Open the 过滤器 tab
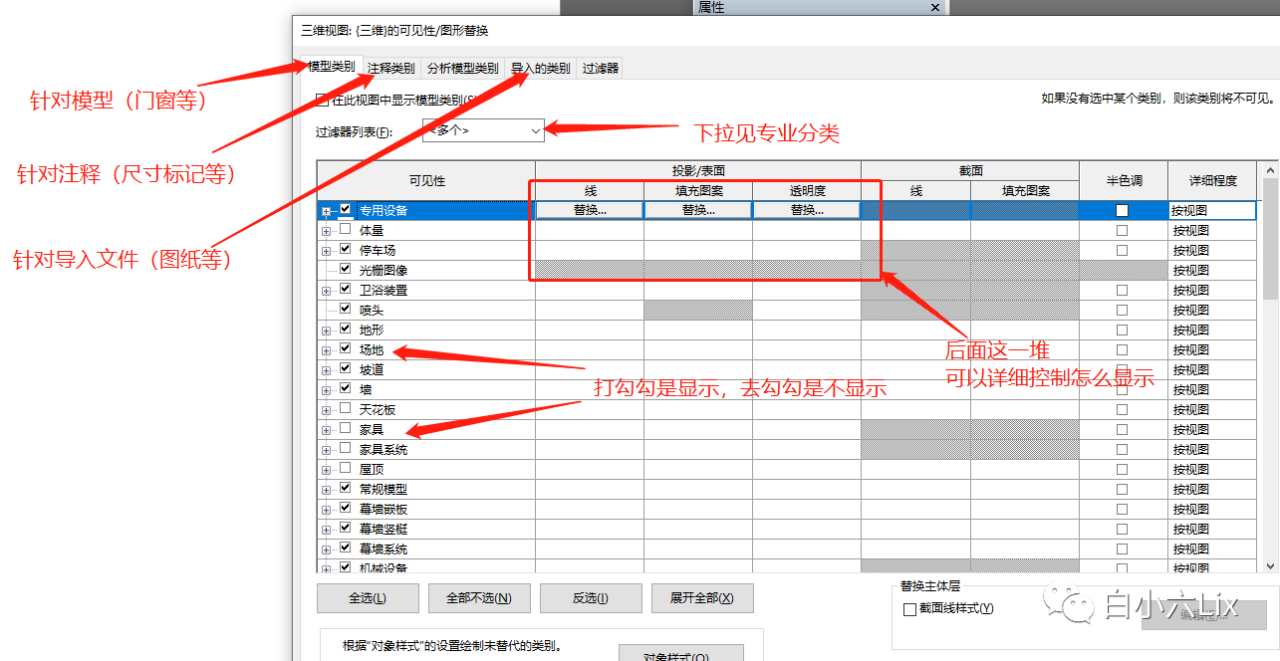This screenshot has width=1280, height=661. pyautogui.click(x=601, y=68)
